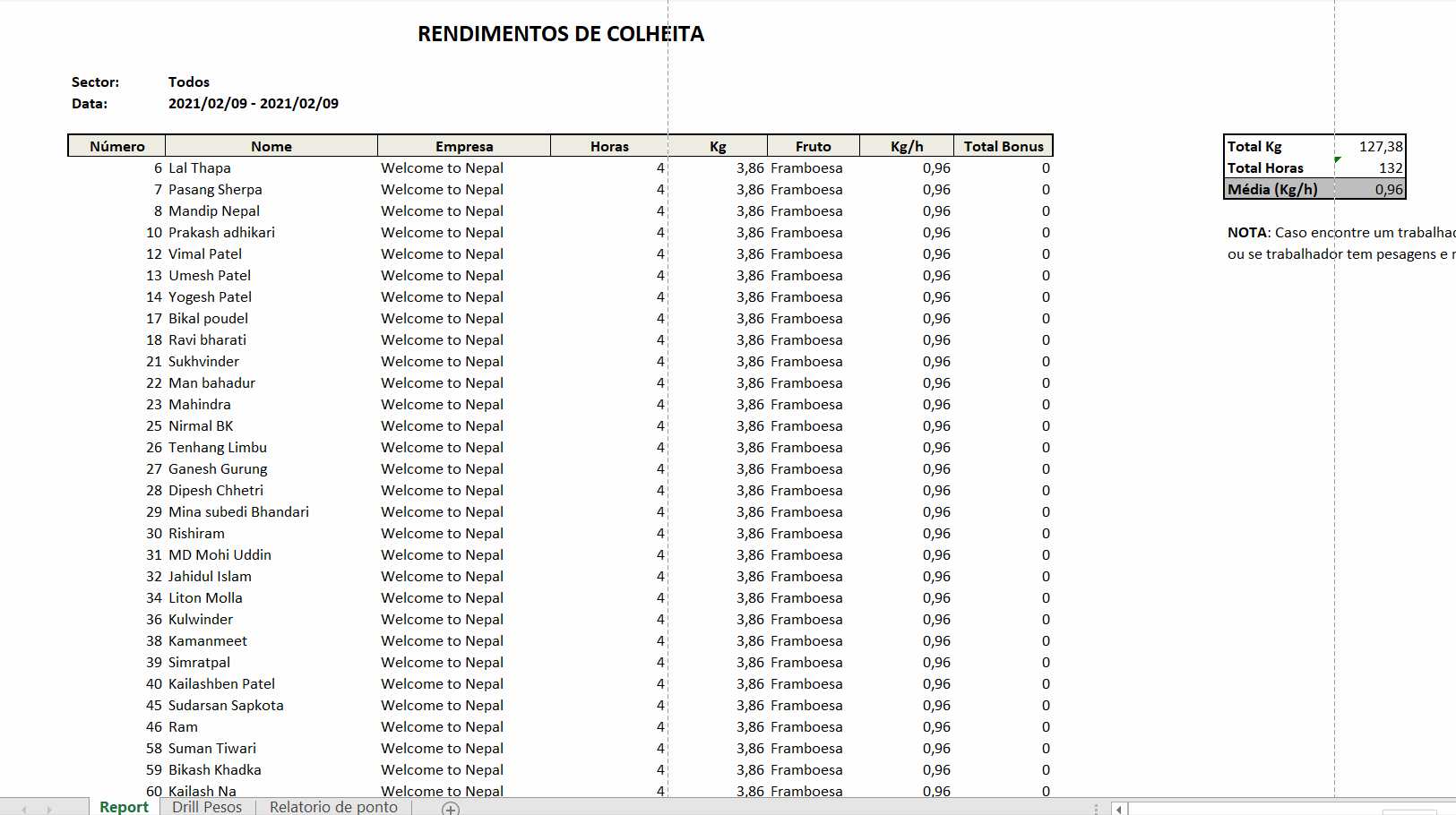Select the name cell Bikal poudel

(208, 318)
